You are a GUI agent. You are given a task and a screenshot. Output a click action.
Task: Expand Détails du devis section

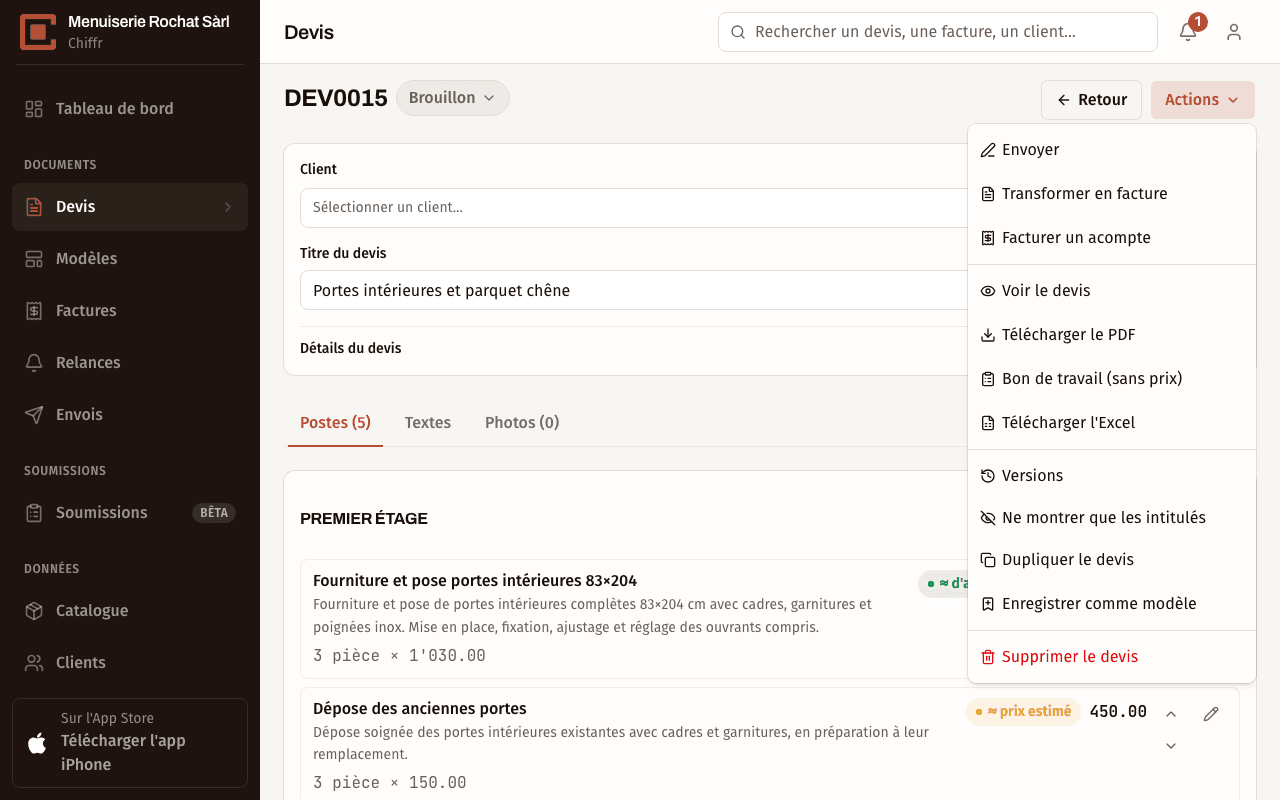click(351, 349)
